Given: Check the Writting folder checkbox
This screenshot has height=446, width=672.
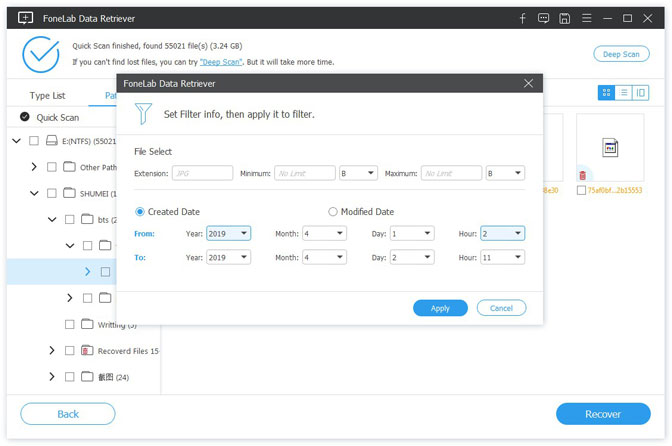Looking at the screenshot, I should click(69, 324).
